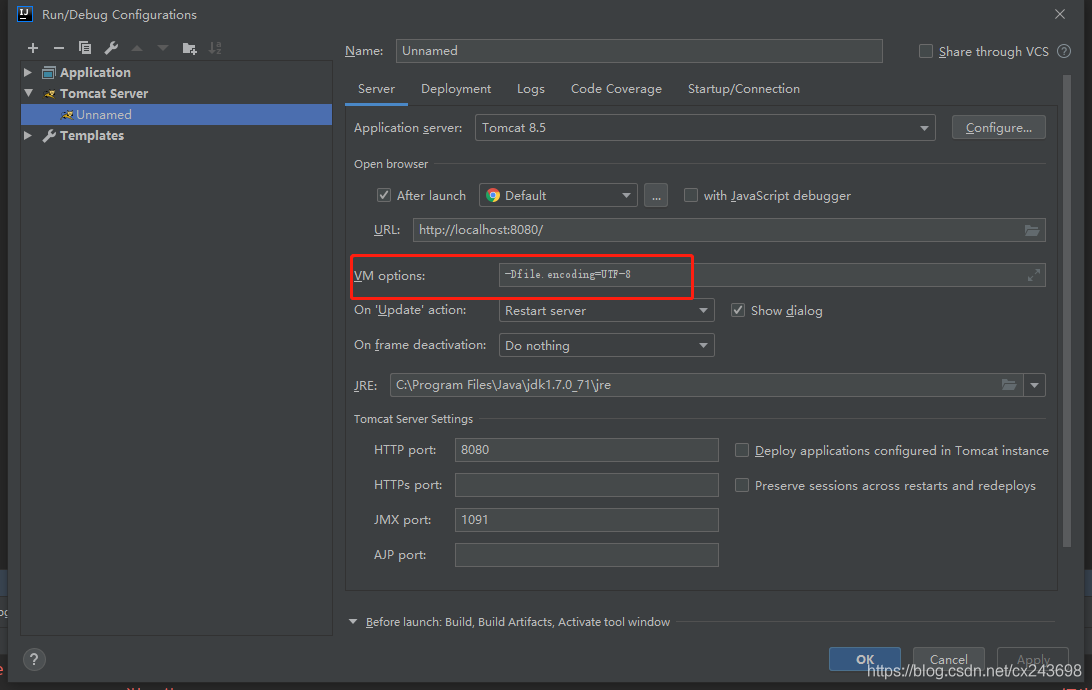Click the Copy Configuration icon
The width and height of the screenshot is (1092, 690).
(85, 48)
